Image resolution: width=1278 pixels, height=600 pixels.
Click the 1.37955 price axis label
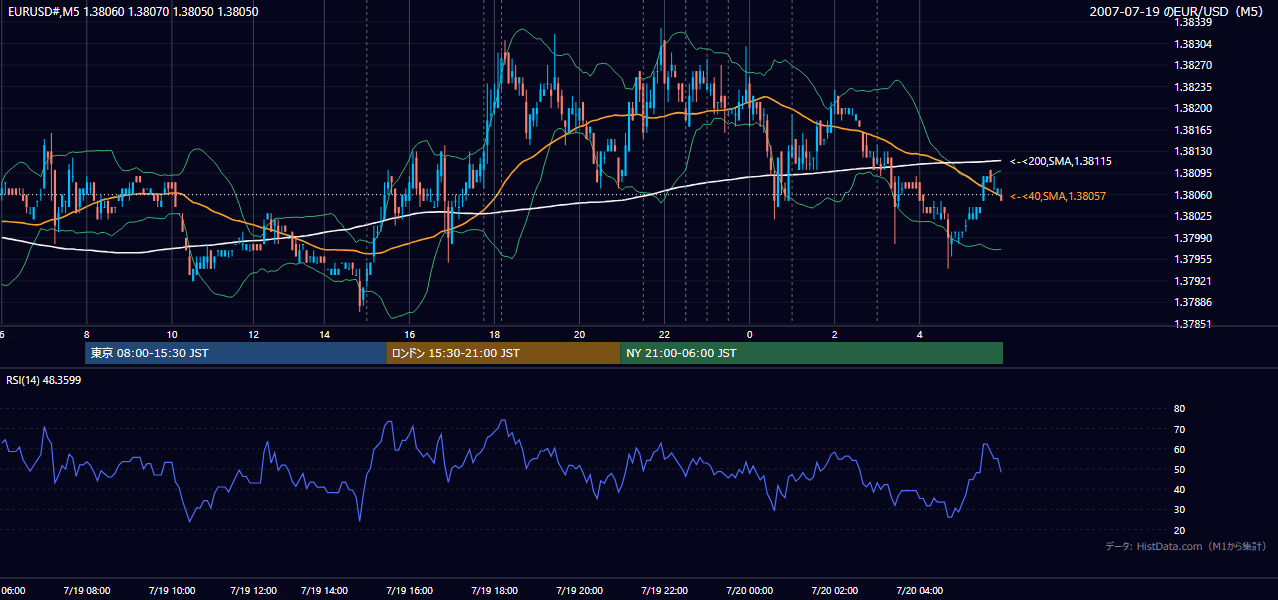click(1195, 259)
